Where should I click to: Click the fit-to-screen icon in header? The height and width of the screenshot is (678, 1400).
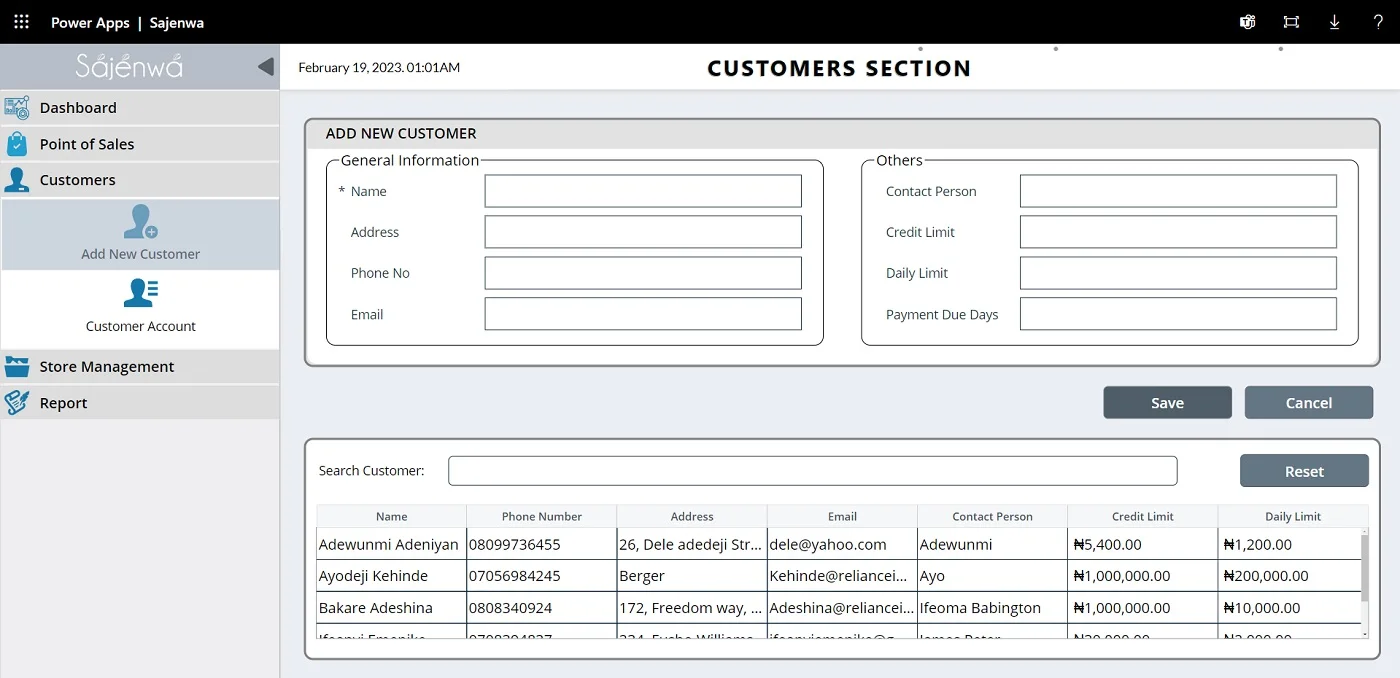click(1291, 22)
